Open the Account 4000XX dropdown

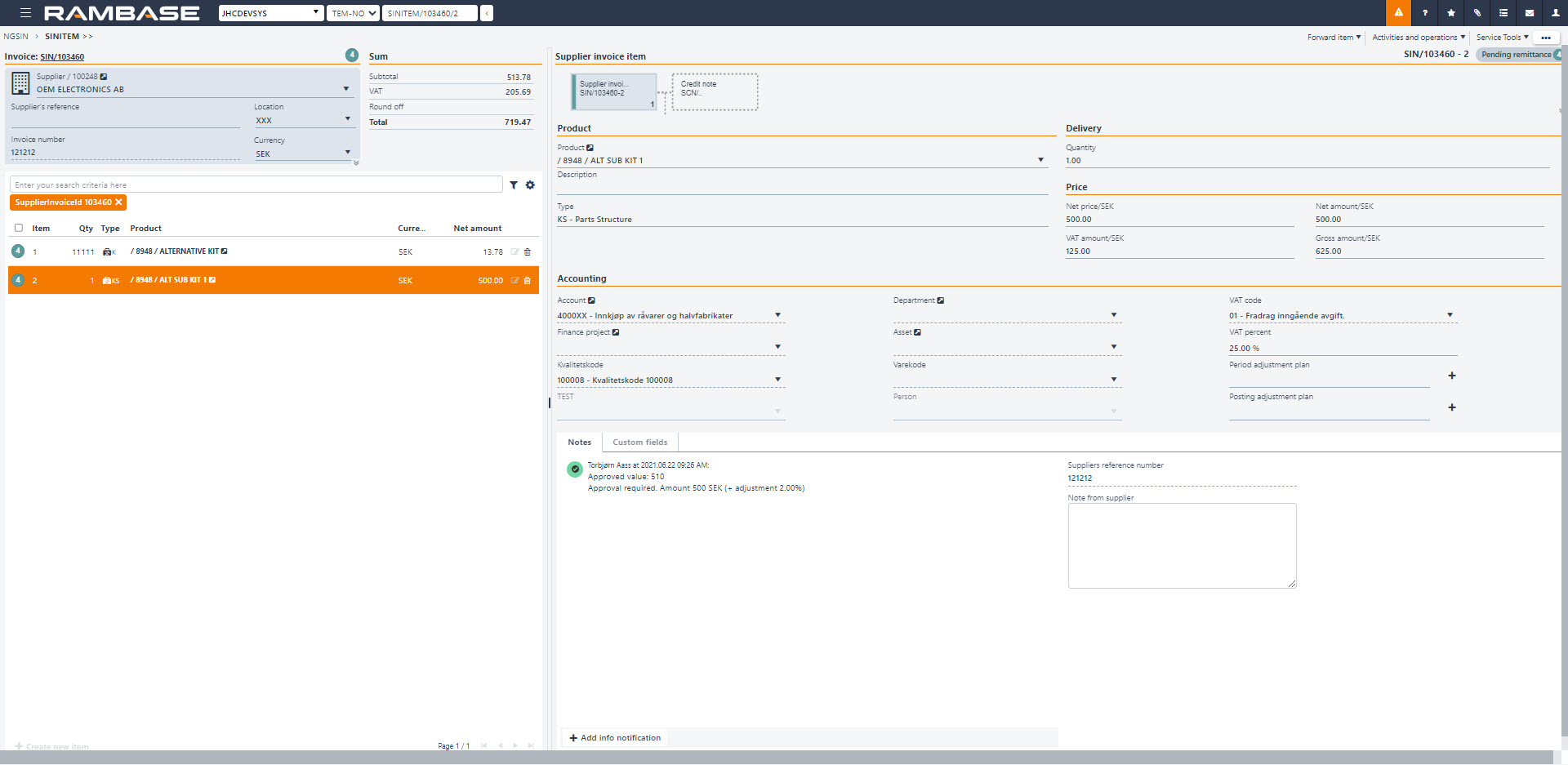777,315
